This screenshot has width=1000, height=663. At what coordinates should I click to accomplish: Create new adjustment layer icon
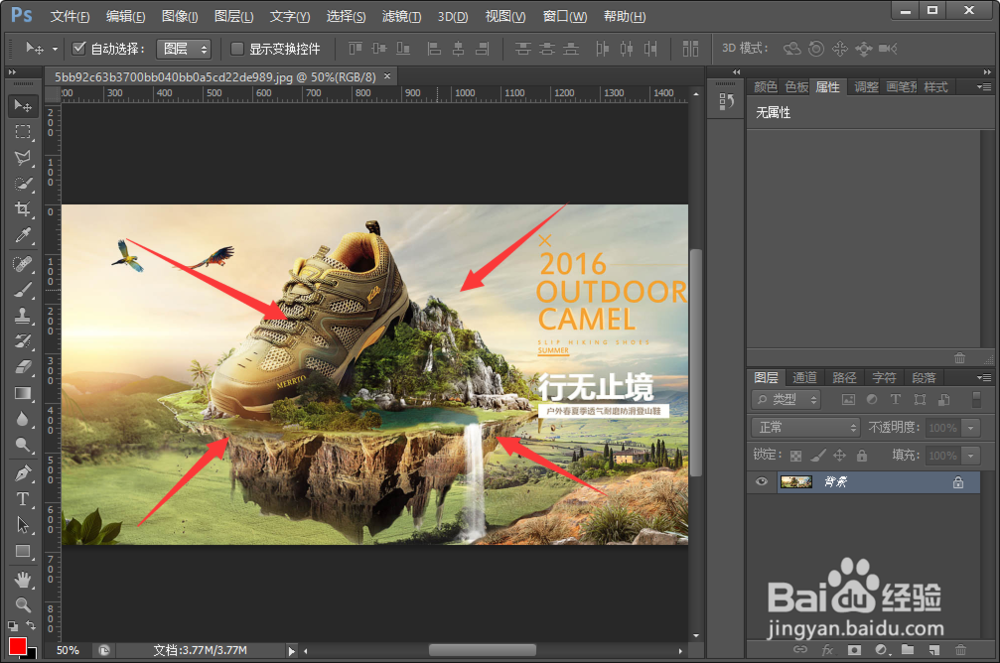pyautogui.click(x=881, y=650)
